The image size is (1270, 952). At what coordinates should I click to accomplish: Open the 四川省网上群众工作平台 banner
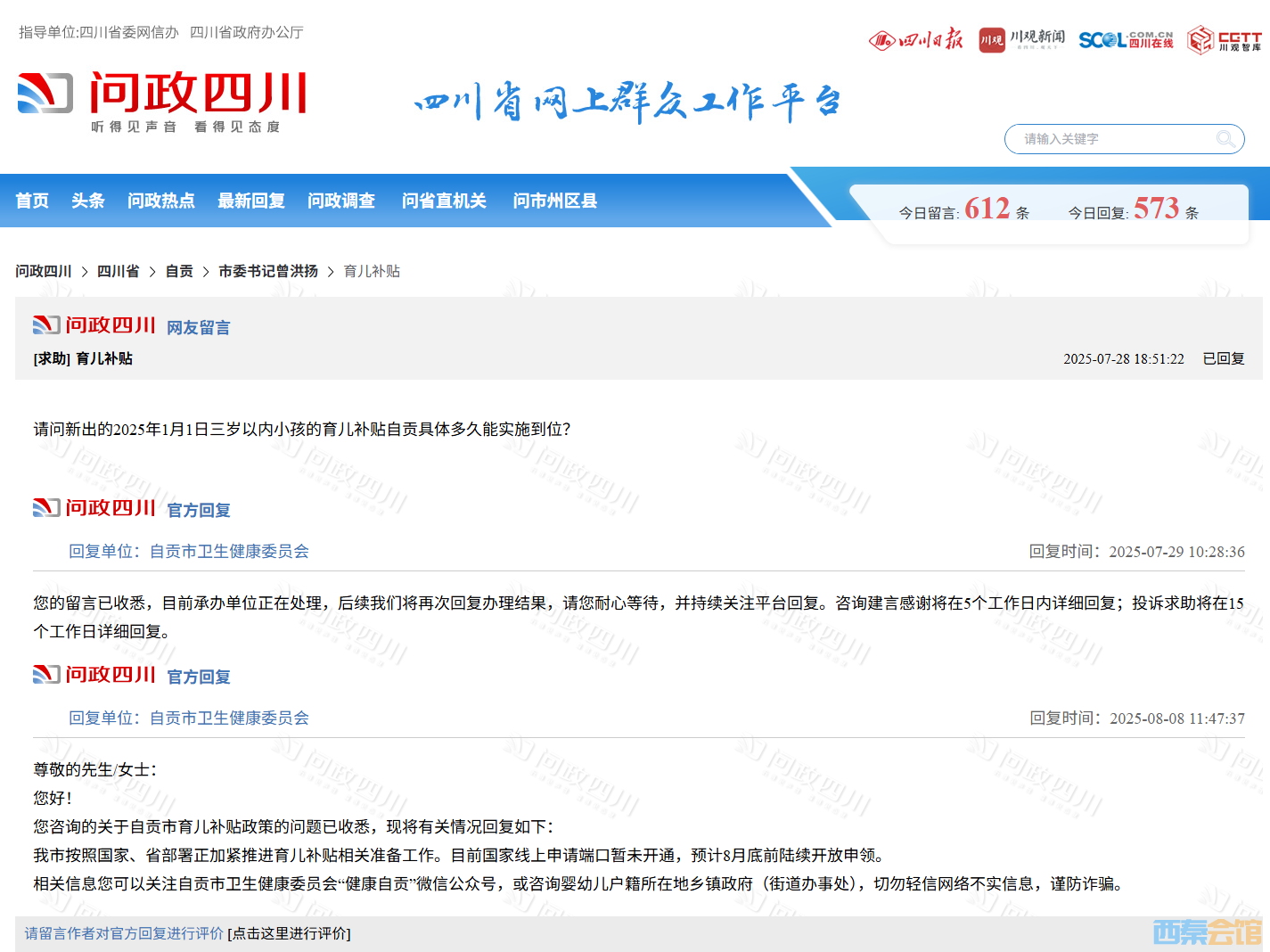click(x=627, y=102)
